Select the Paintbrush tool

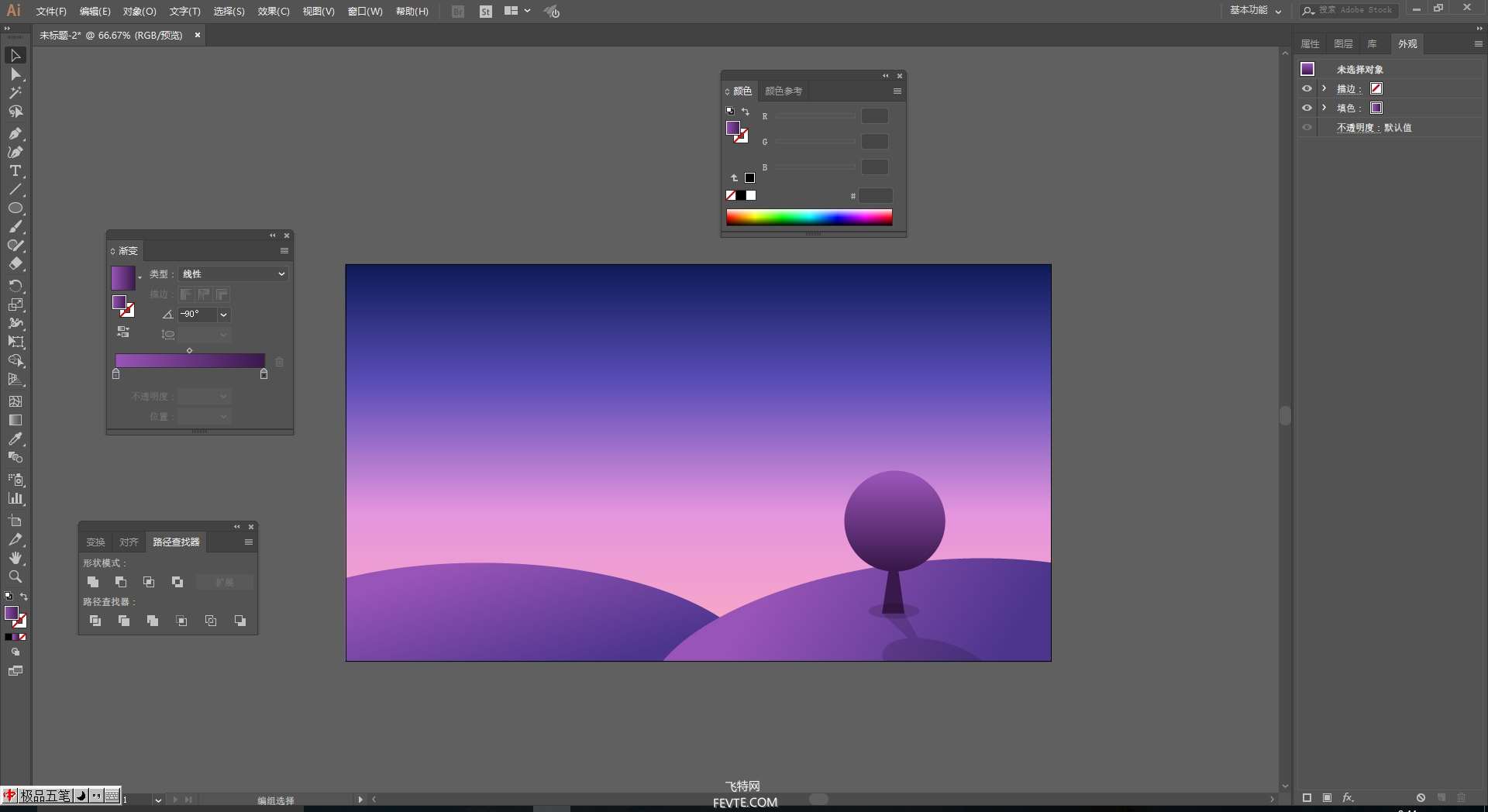click(x=15, y=227)
